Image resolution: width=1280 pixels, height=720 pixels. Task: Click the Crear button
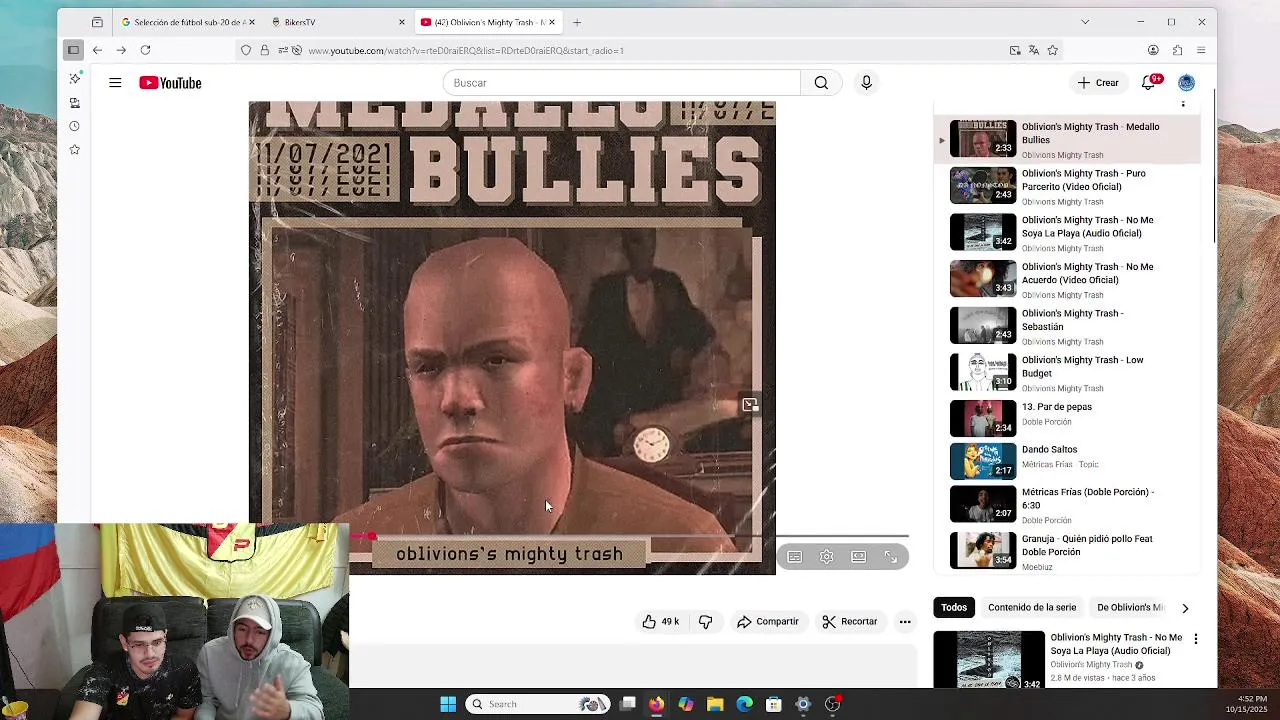[1098, 83]
